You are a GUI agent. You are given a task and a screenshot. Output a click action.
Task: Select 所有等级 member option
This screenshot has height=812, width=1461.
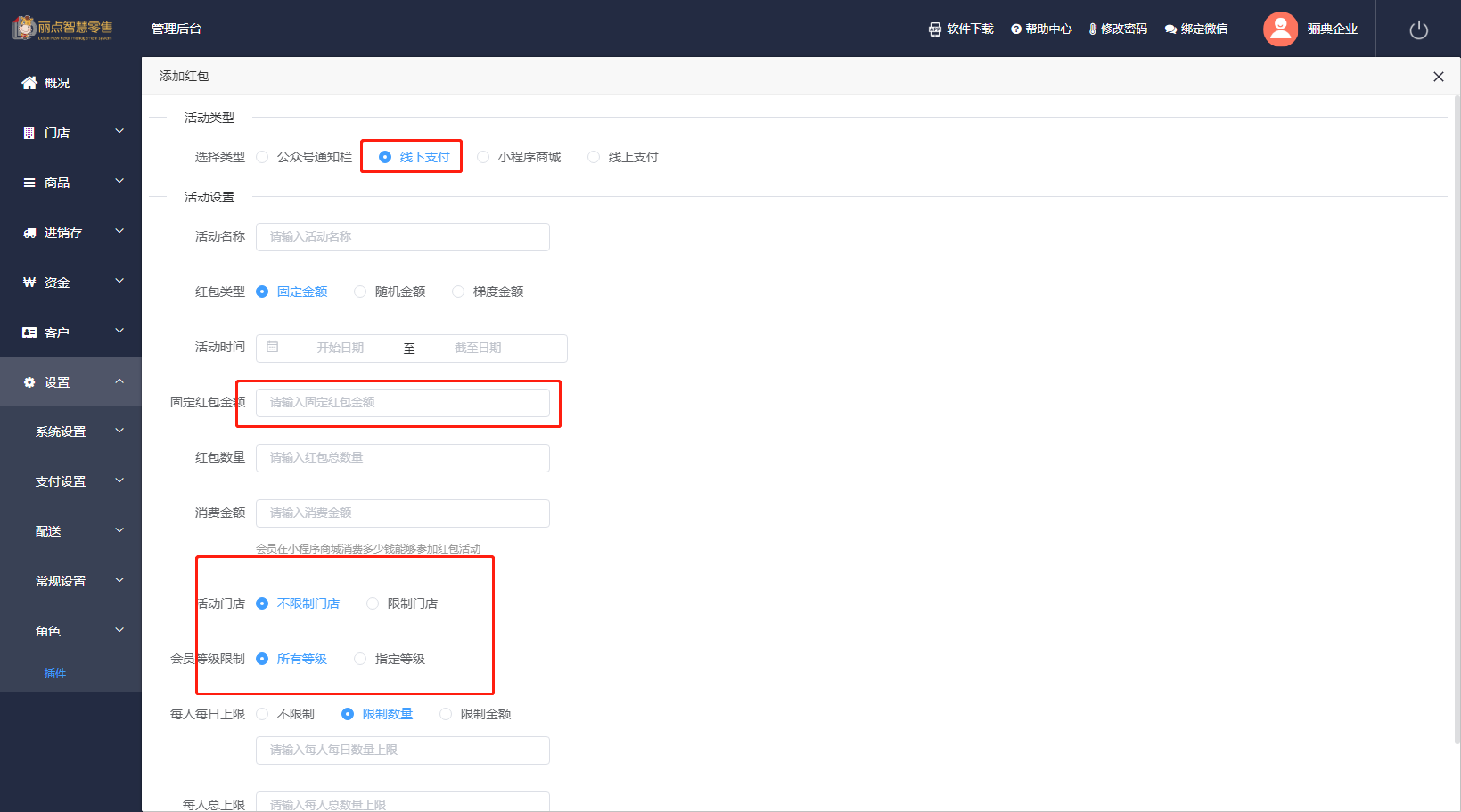pos(291,659)
